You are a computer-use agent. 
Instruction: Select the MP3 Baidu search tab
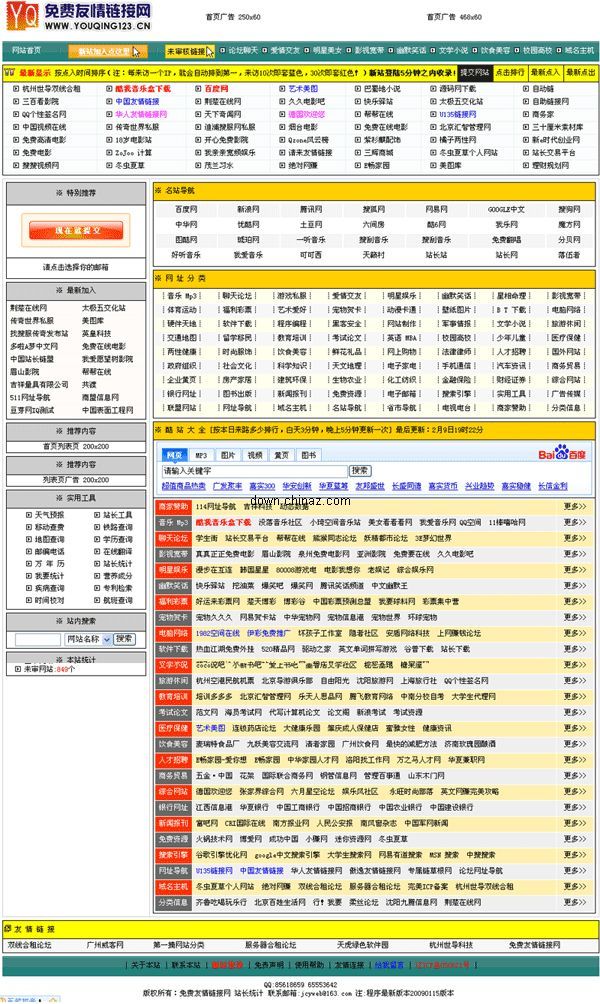pyautogui.click(x=201, y=455)
